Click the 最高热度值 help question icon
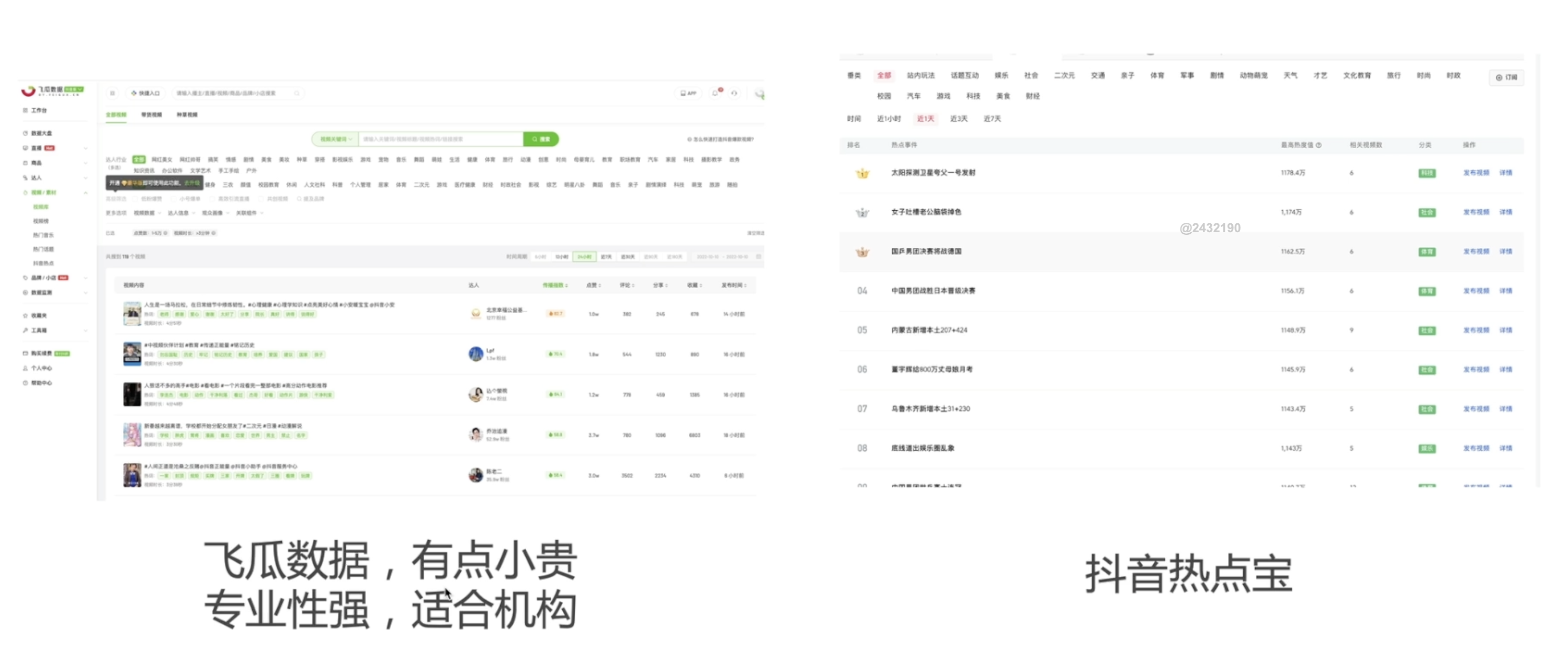1568x661 pixels. 1319,145
